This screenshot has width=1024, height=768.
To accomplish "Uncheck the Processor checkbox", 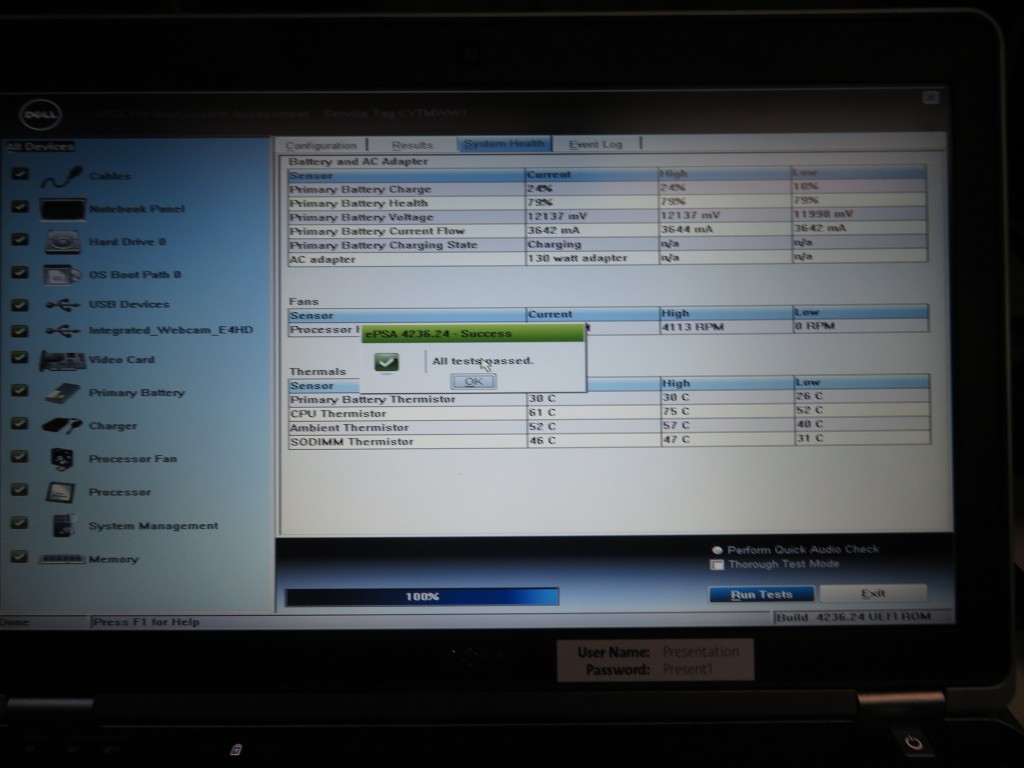I will 20,490.
